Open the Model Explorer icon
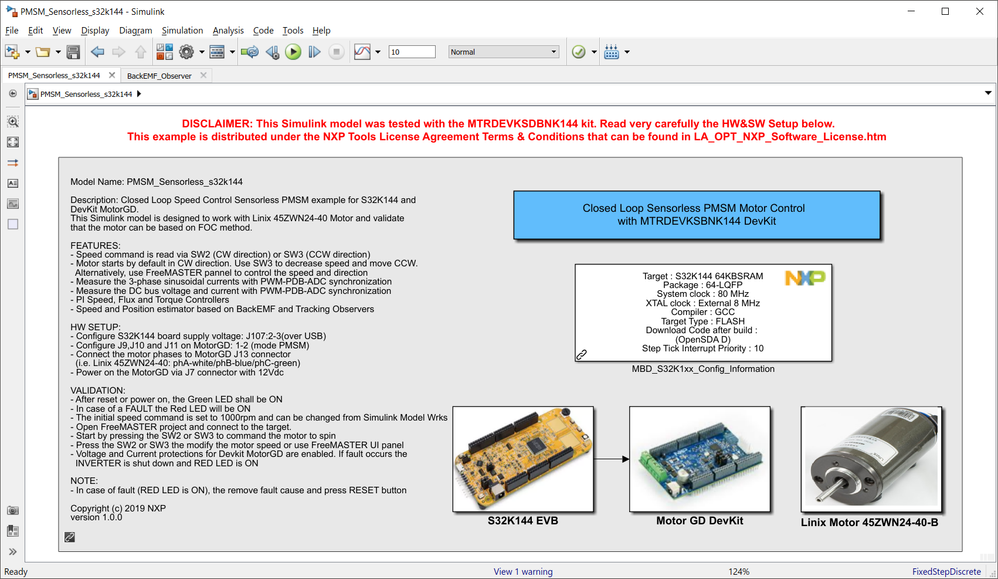Image resolution: width=998 pixels, height=579 pixels. (217, 52)
